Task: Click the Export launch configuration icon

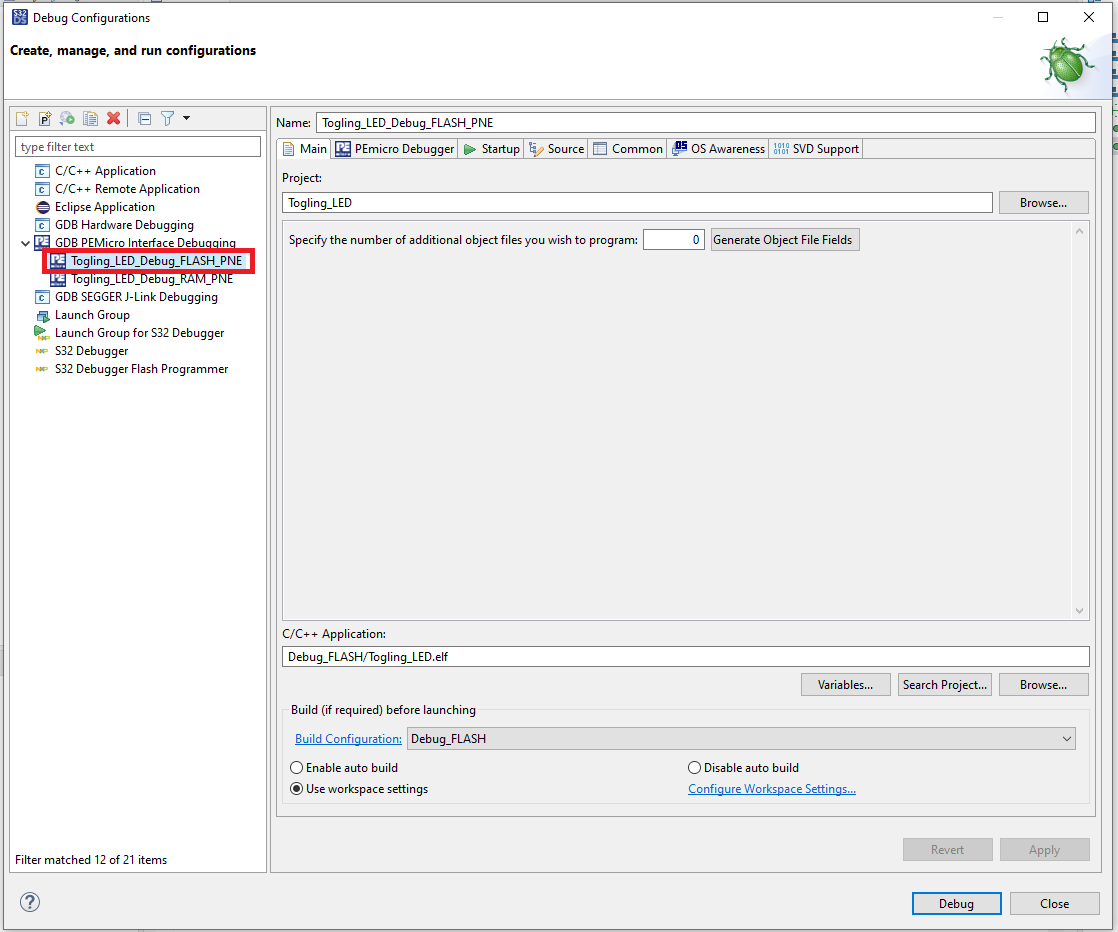Action: (67, 118)
